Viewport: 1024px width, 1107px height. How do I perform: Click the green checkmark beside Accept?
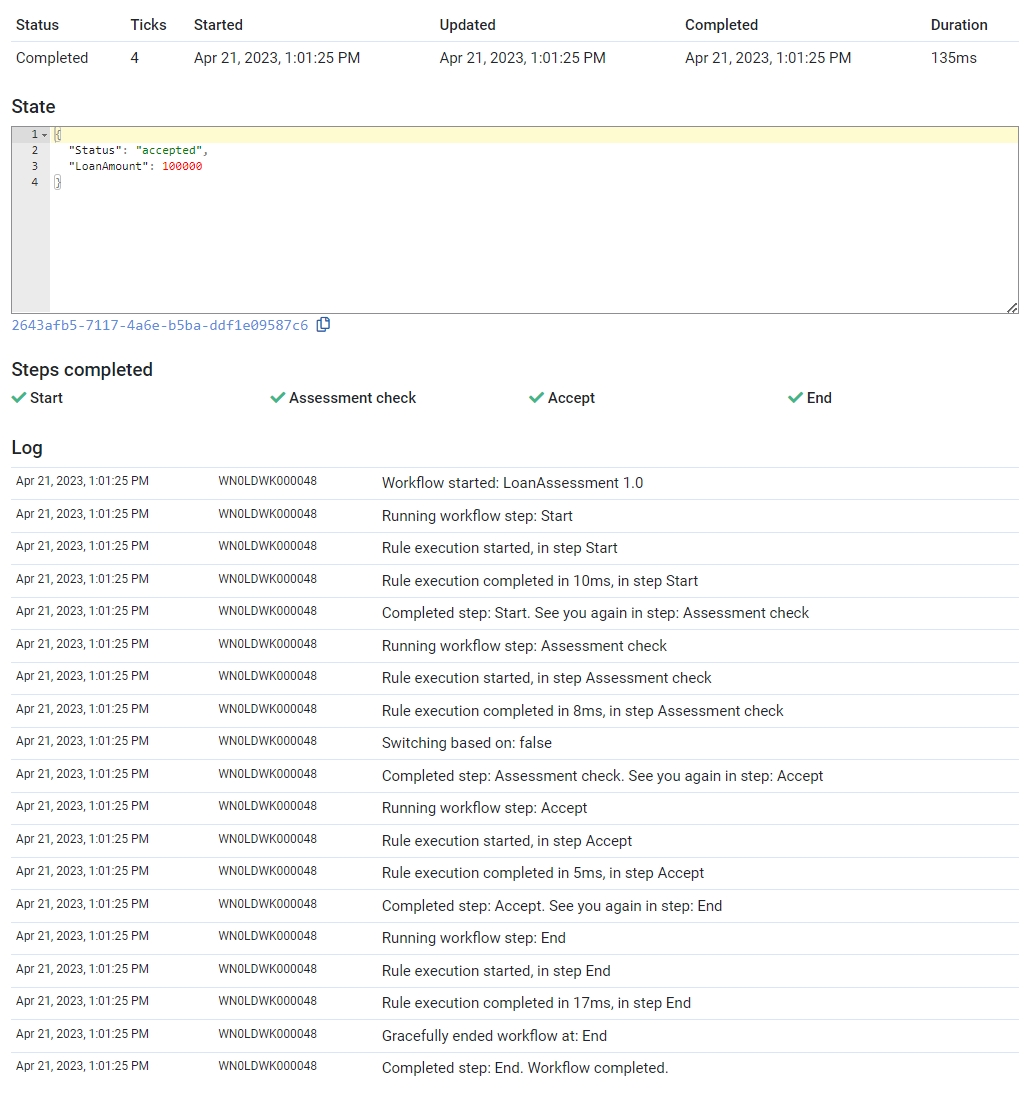pos(537,398)
